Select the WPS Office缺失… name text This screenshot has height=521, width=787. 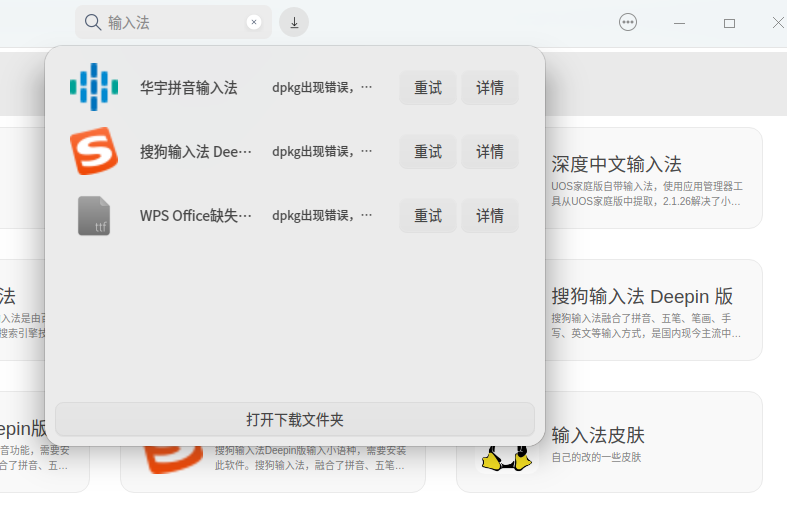(x=196, y=216)
